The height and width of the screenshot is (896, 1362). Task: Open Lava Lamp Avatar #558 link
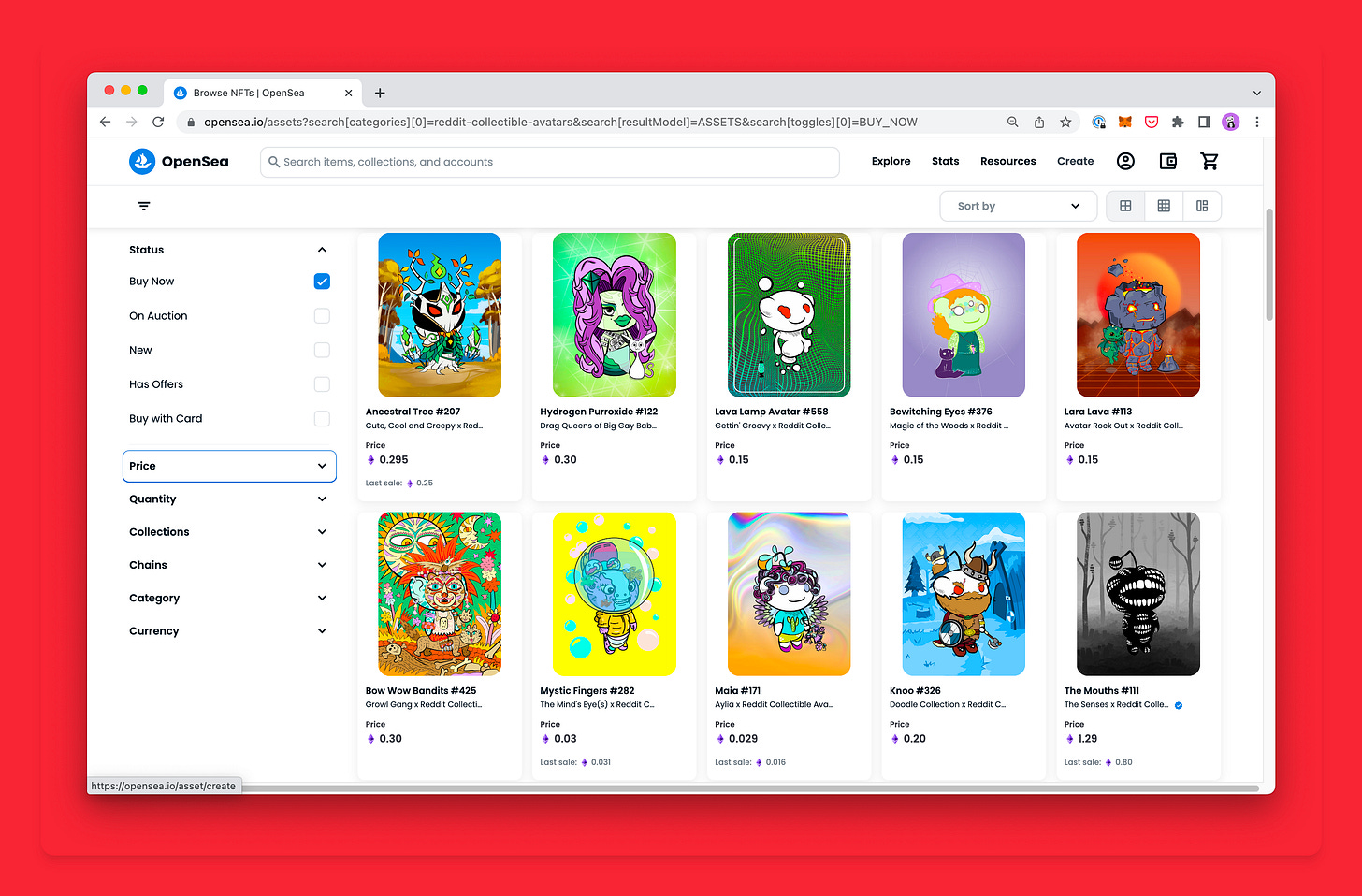771,412
